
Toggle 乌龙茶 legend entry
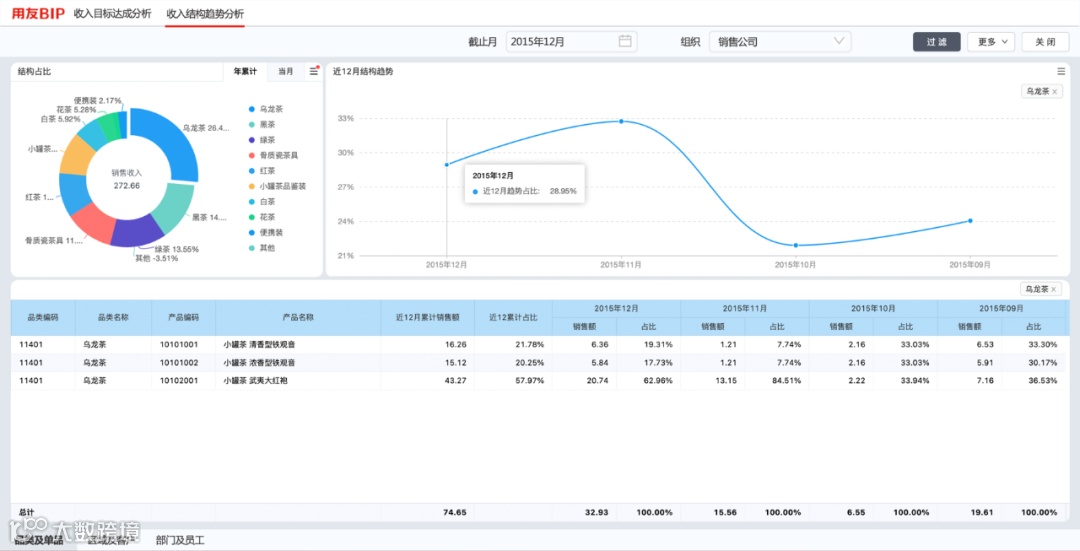[266, 110]
